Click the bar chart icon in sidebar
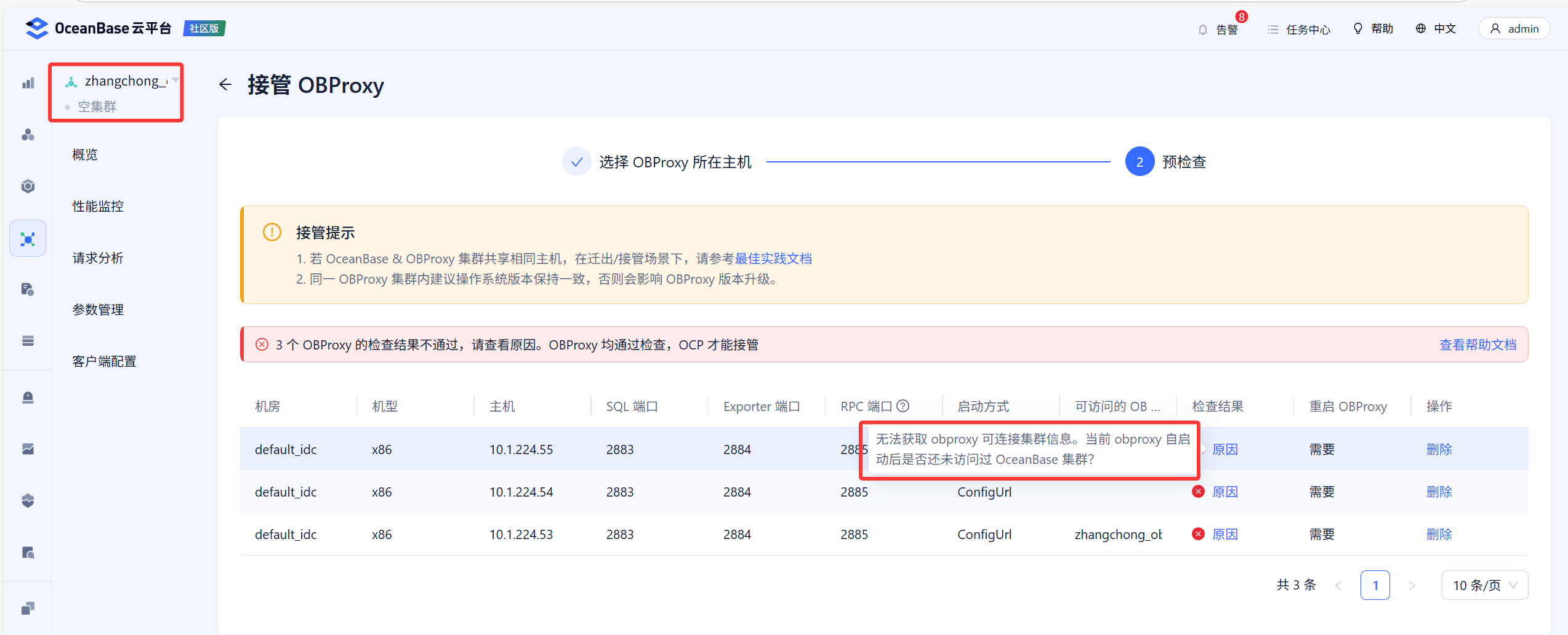This screenshot has height=635, width=1568. click(x=28, y=83)
